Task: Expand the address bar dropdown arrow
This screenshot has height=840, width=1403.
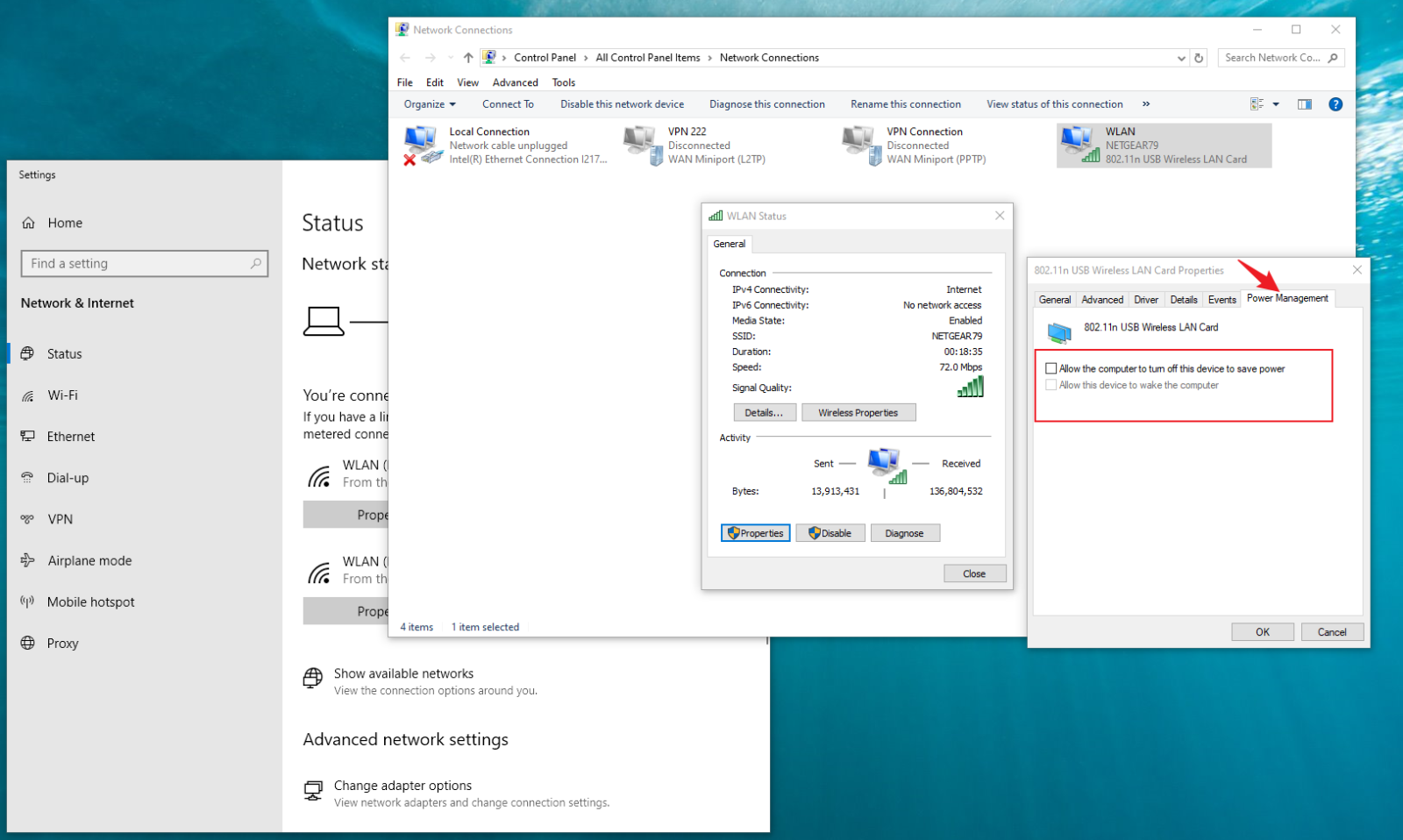Action: pos(1181,57)
